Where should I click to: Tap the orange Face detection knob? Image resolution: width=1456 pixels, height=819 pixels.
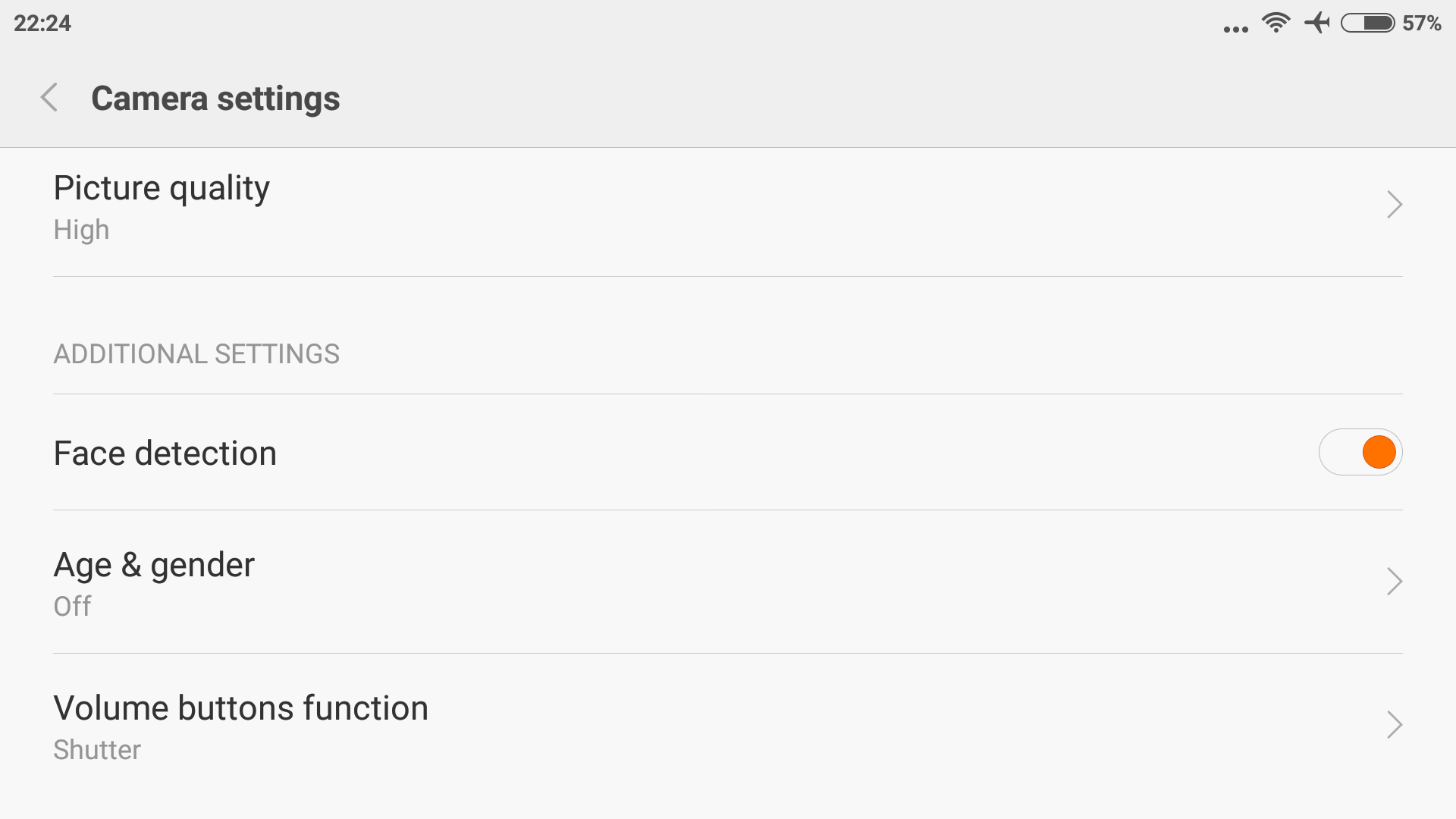pyautogui.click(x=1379, y=452)
